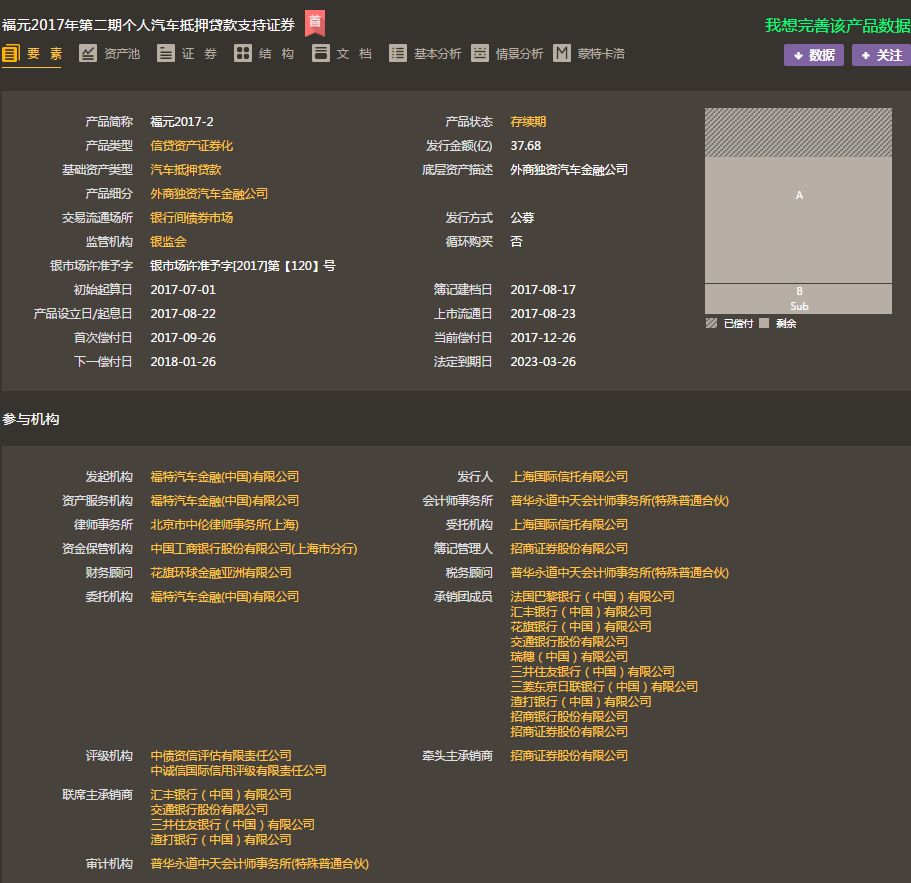Go to the 情景分析 tab
Image resolution: width=911 pixels, height=883 pixels.
[507, 54]
